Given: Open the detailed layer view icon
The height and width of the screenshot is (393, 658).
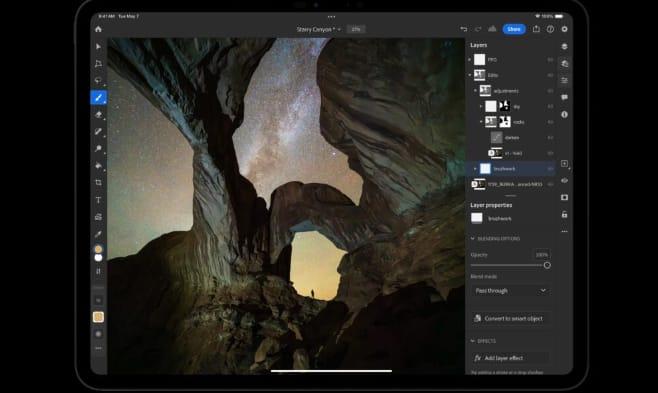Looking at the screenshot, I should [564, 64].
